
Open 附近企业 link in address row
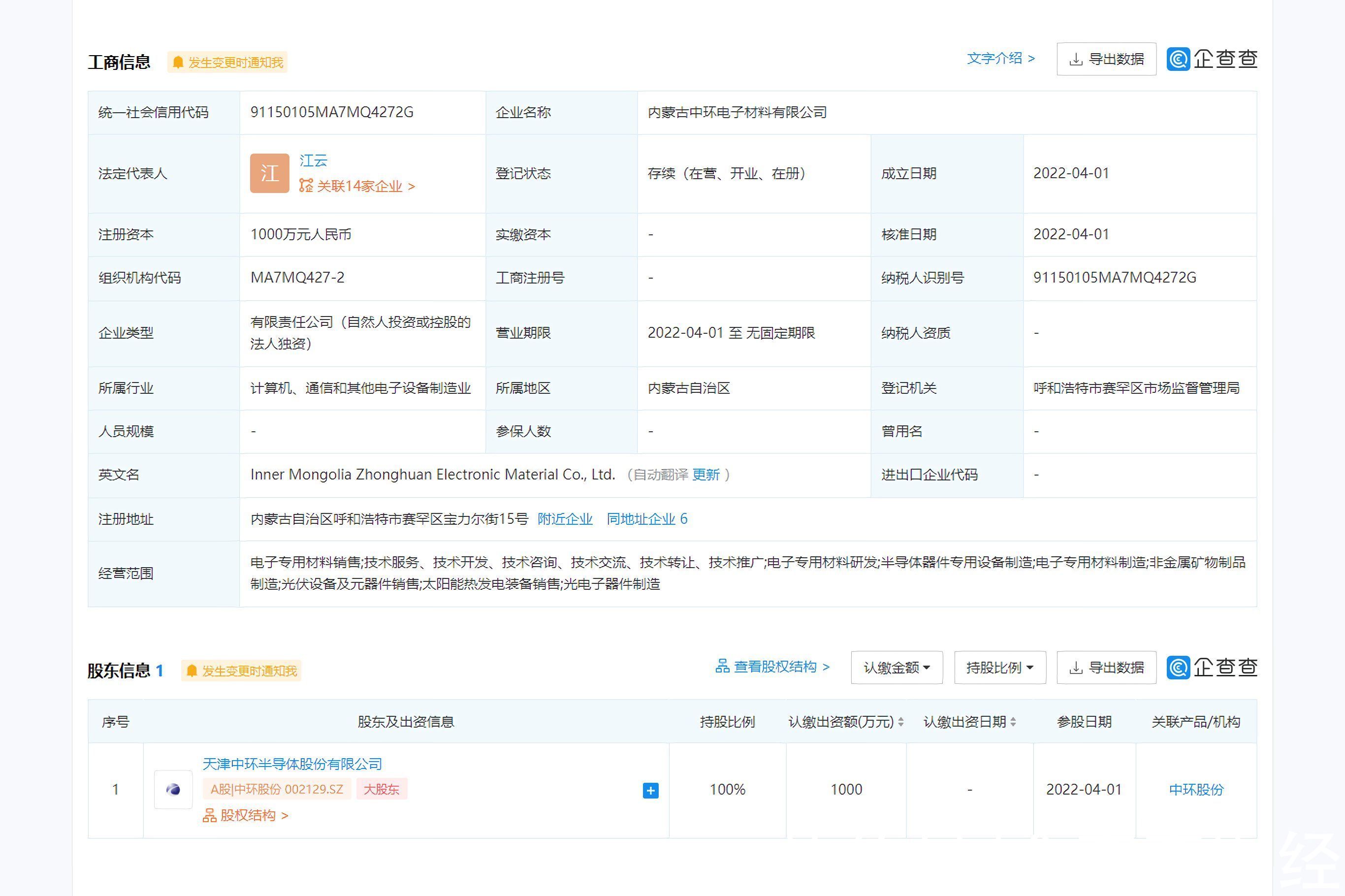tap(565, 519)
